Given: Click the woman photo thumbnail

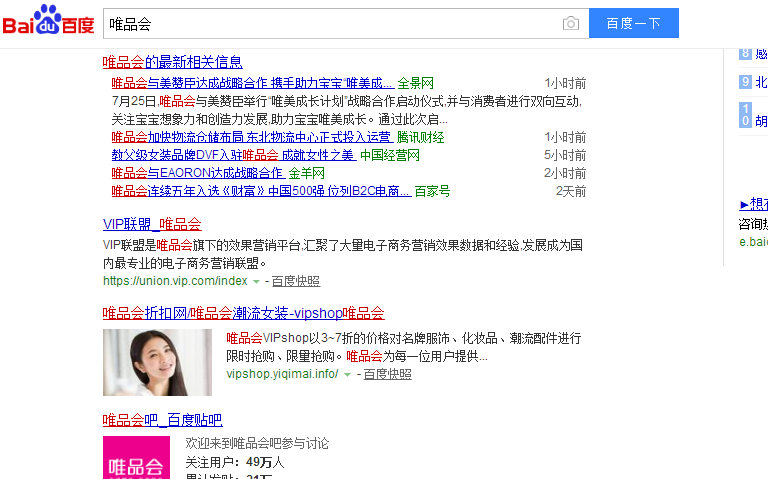Looking at the screenshot, I should click(157, 362).
